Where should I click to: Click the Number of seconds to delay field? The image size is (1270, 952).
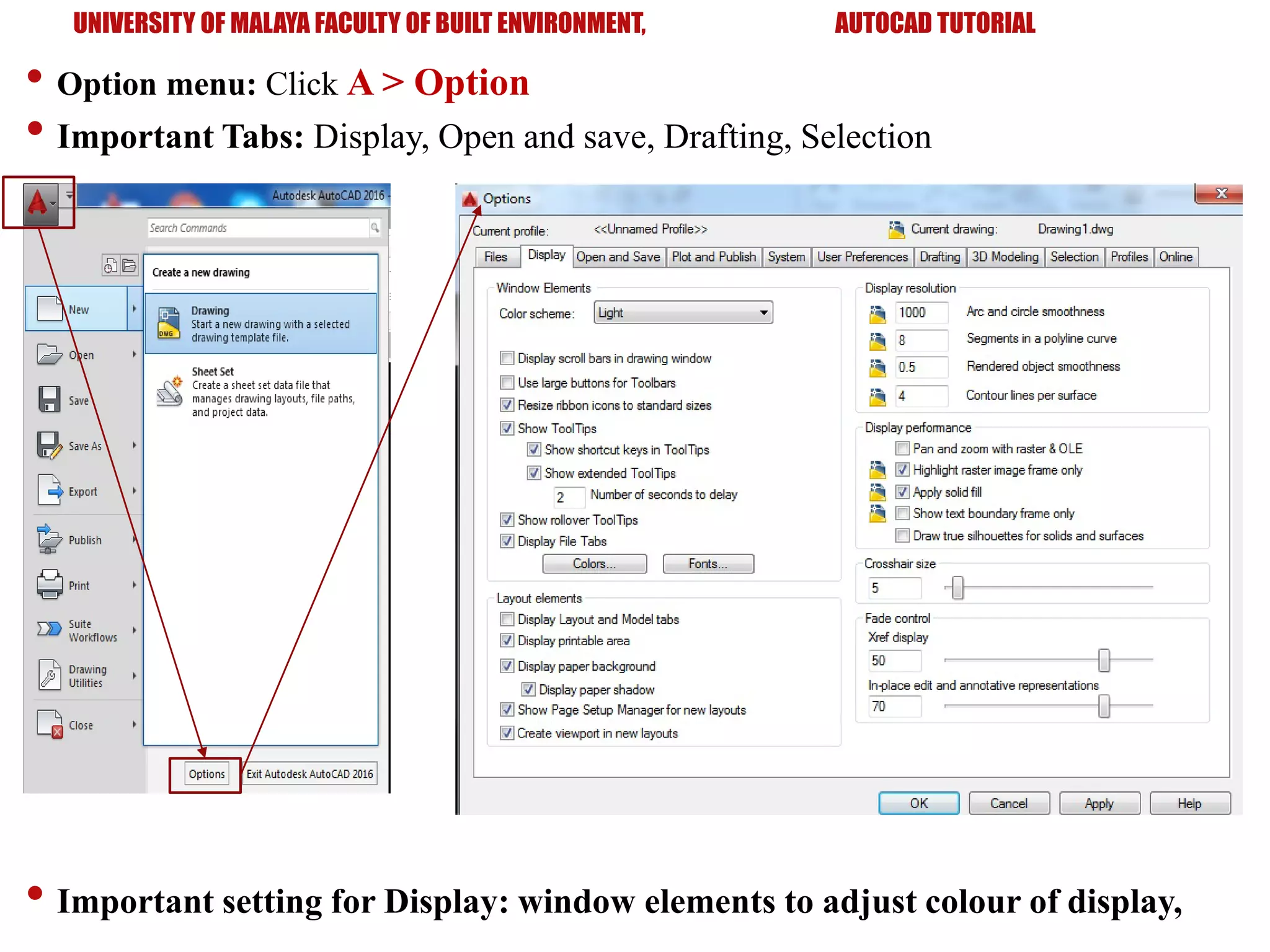click(569, 497)
